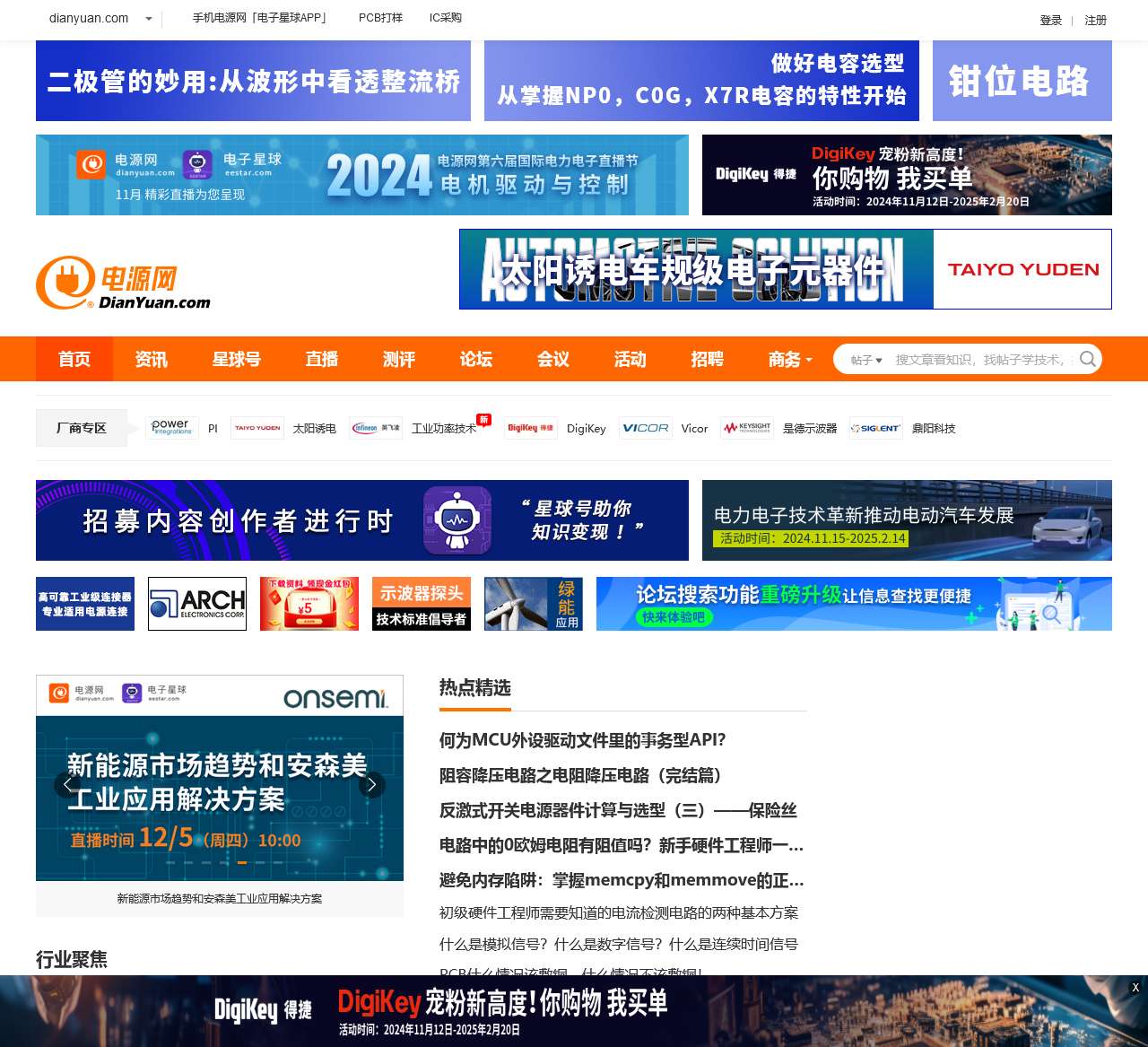
Task: Open the PI vendor text link
Action: (x=213, y=429)
